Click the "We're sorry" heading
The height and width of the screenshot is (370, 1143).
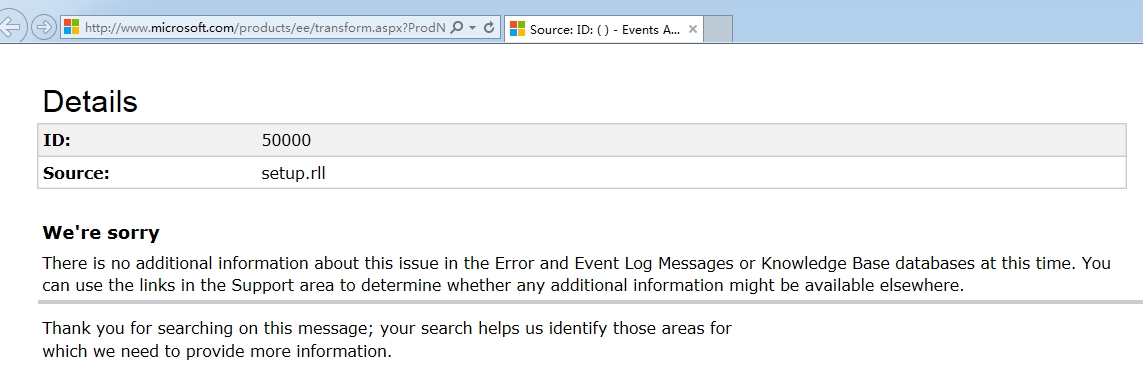click(101, 233)
